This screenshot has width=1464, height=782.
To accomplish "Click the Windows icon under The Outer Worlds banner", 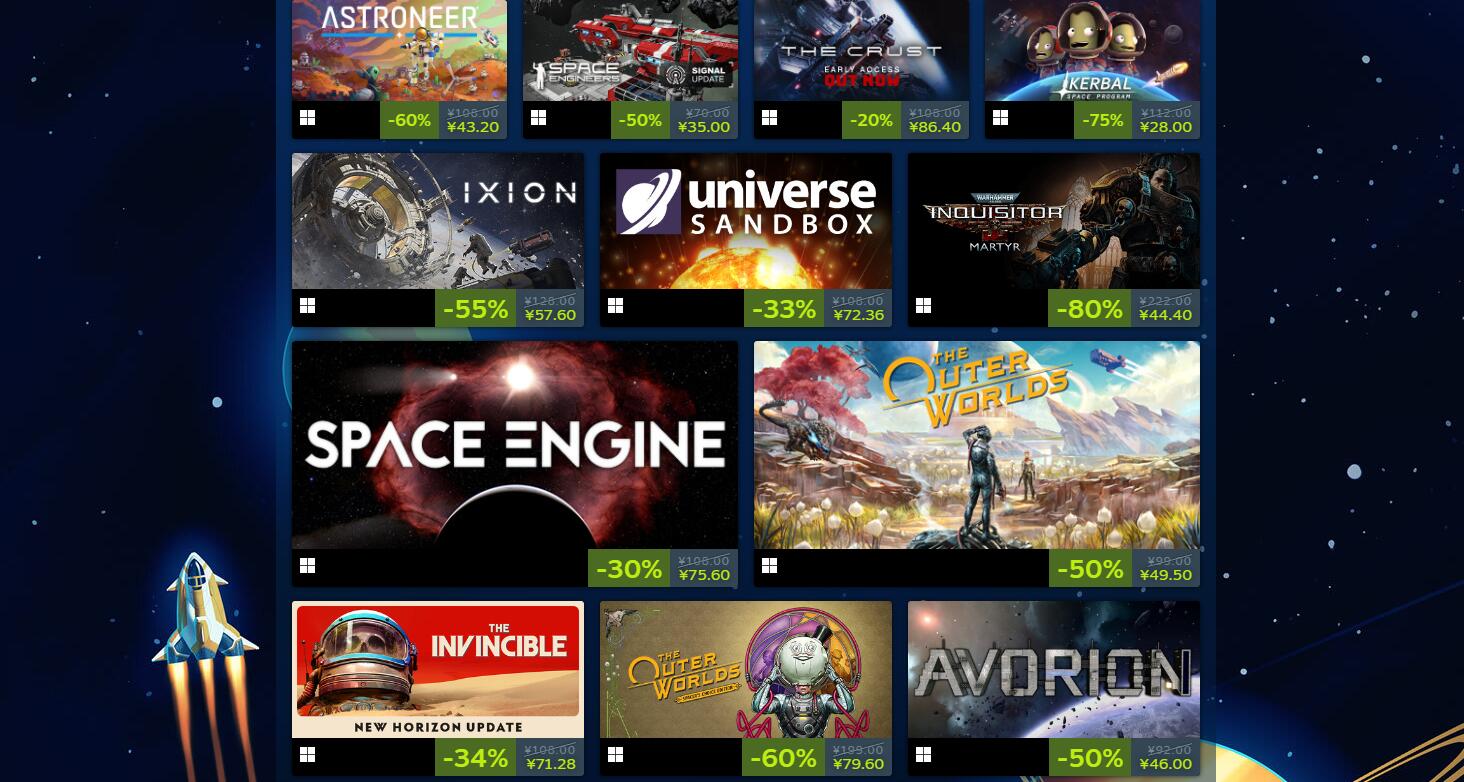I will tap(770, 566).
